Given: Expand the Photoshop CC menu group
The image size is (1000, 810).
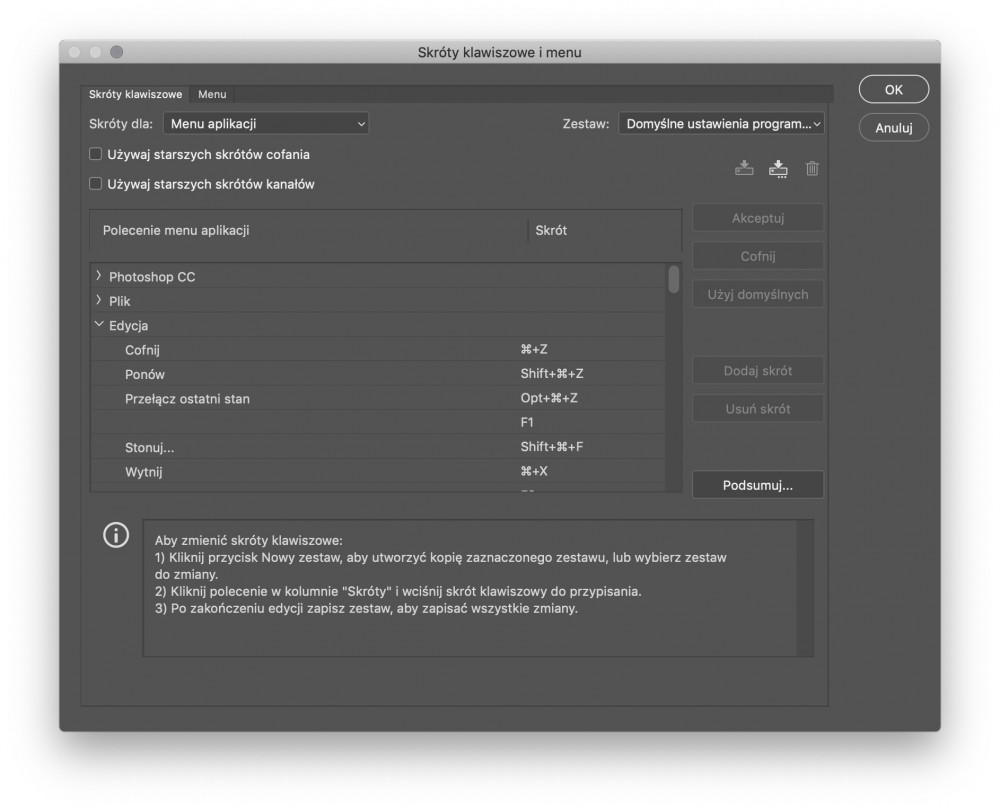Looking at the screenshot, I should coord(99,276).
